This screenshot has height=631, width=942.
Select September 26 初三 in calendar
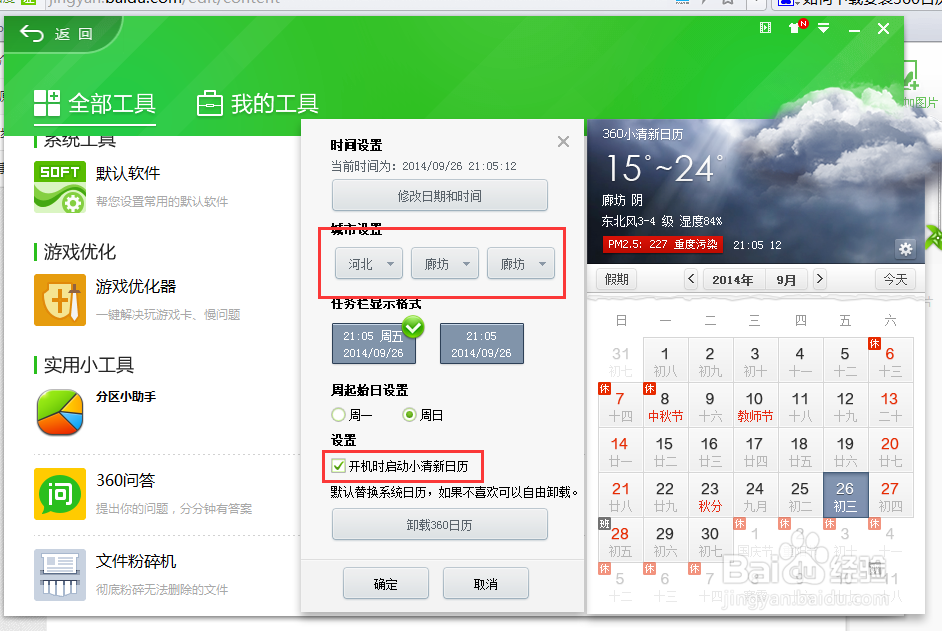click(845, 495)
